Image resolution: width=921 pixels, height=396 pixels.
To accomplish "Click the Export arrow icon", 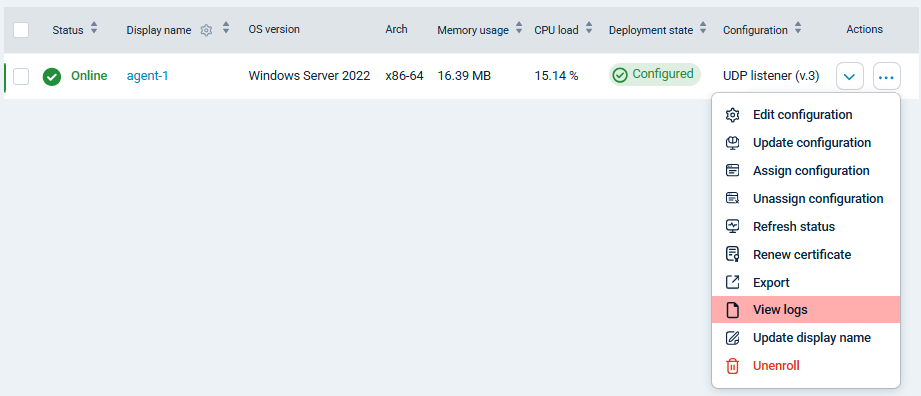I will [x=732, y=283].
